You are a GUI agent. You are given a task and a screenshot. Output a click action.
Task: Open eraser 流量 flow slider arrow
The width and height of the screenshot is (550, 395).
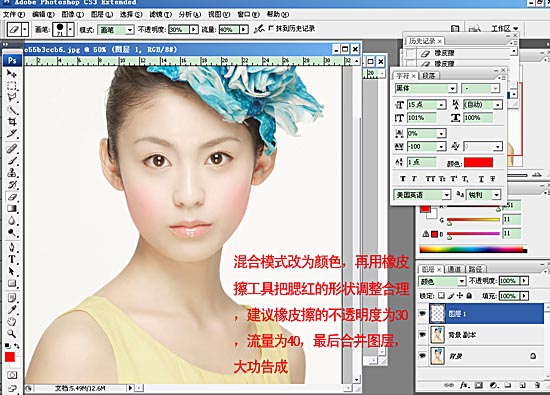point(244,29)
